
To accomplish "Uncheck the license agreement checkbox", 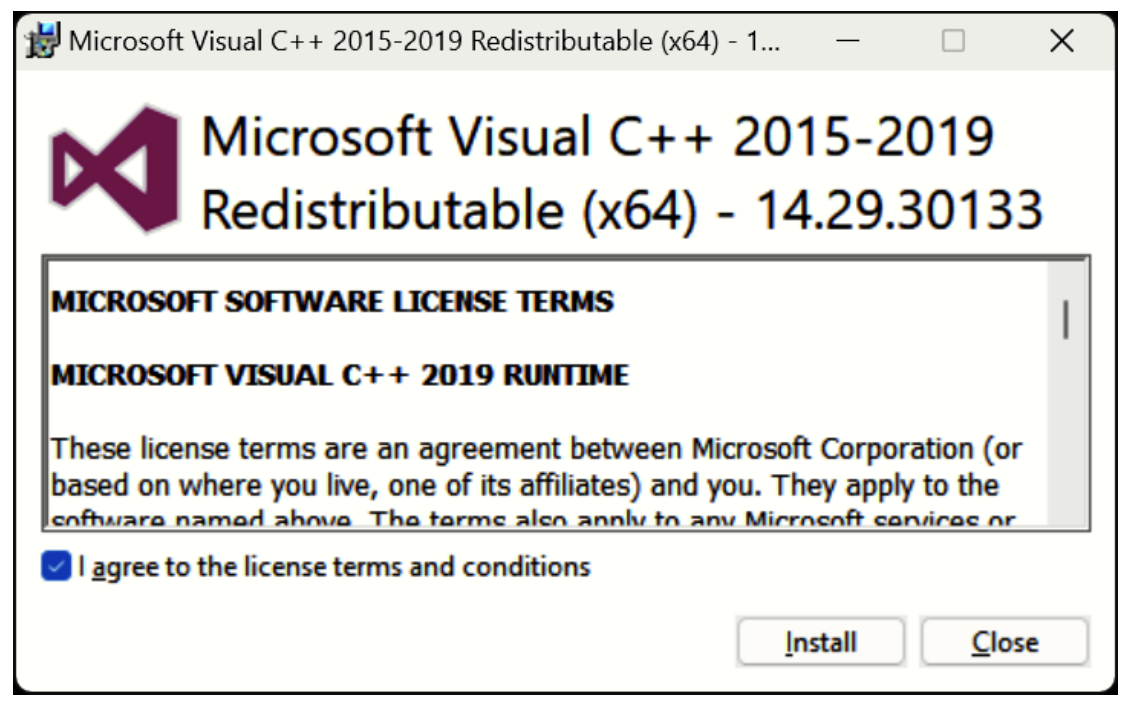I will (x=56, y=567).
